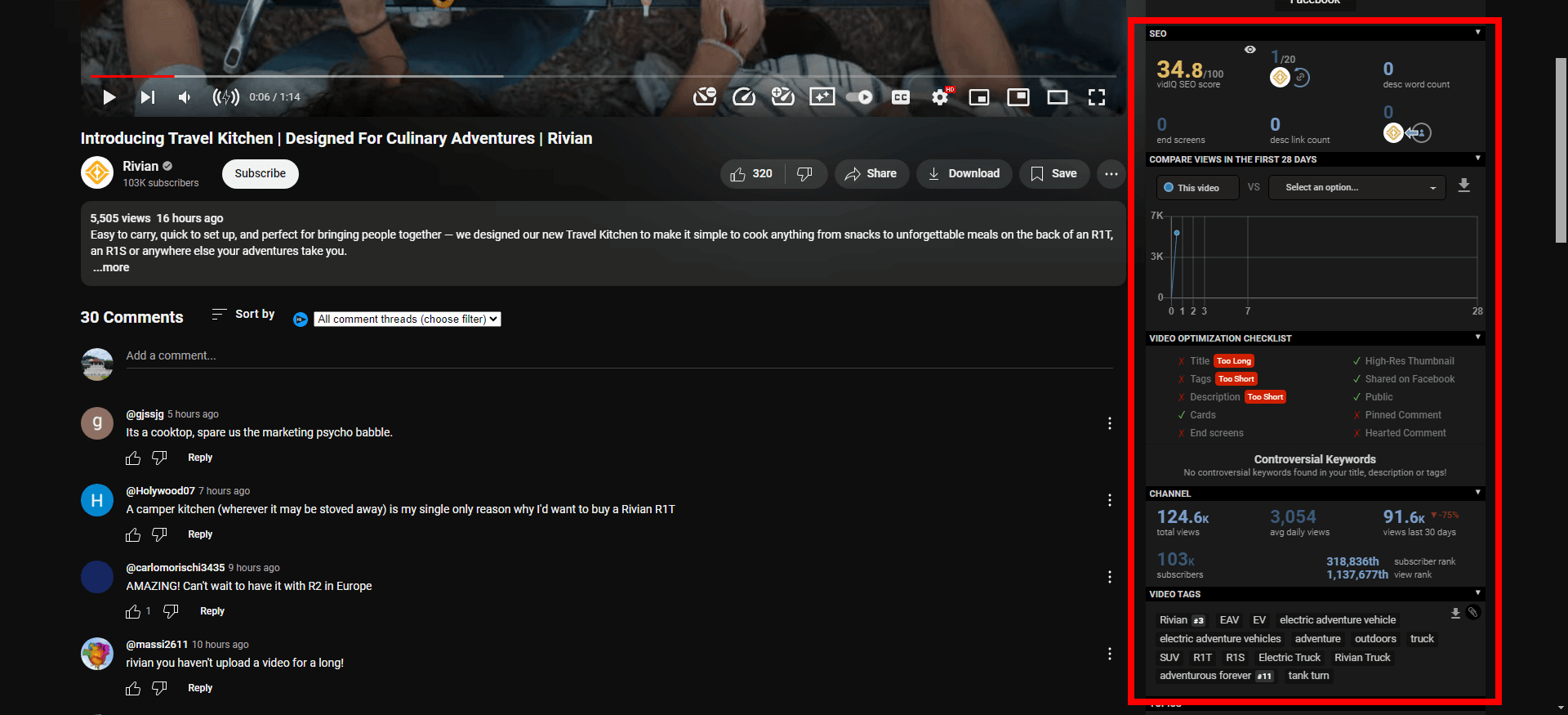1568x715 pixels.
Task: Play the video
Action: pyautogui.click(x=109, y=97)
